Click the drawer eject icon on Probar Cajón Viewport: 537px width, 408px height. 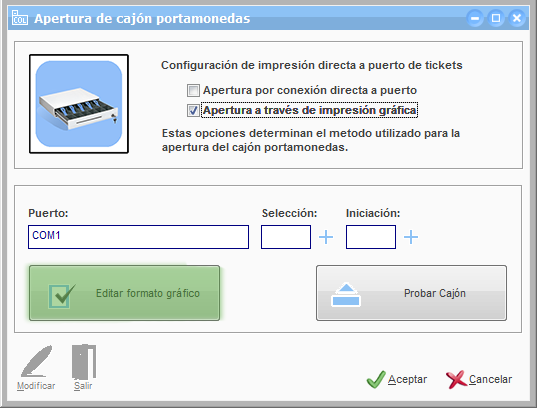point(346,295)
